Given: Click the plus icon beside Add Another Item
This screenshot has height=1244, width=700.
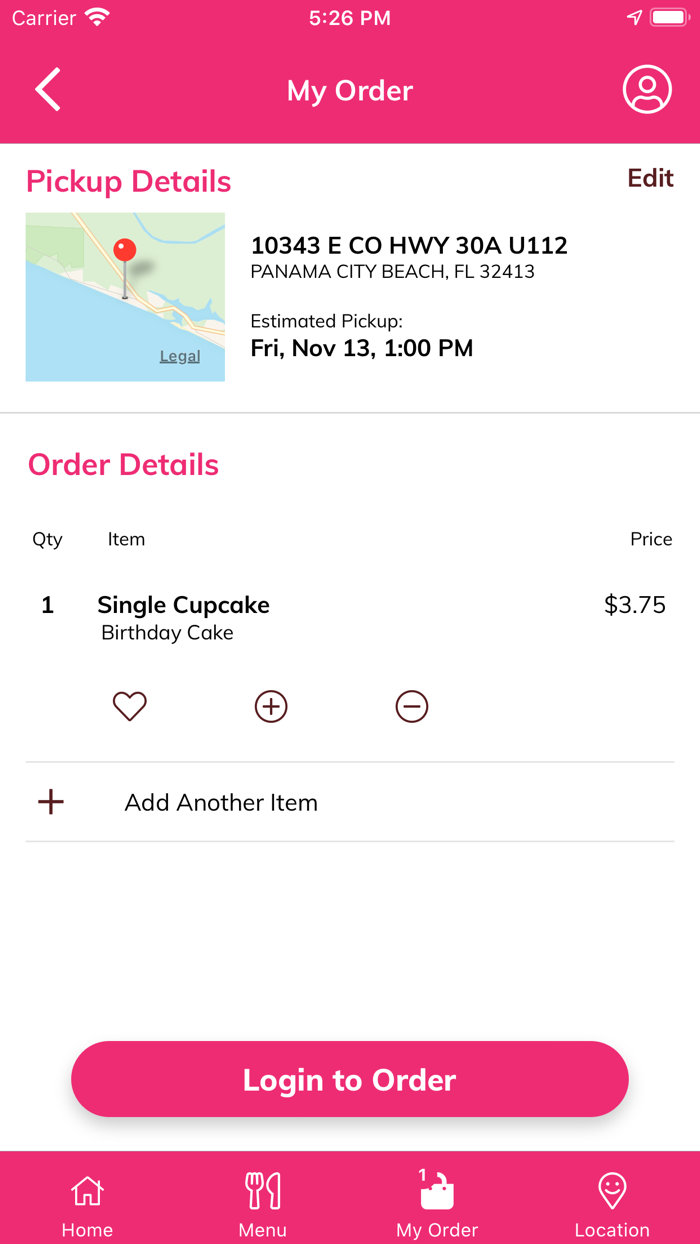Looking at the screenshot, I should [x=51, y=802].
